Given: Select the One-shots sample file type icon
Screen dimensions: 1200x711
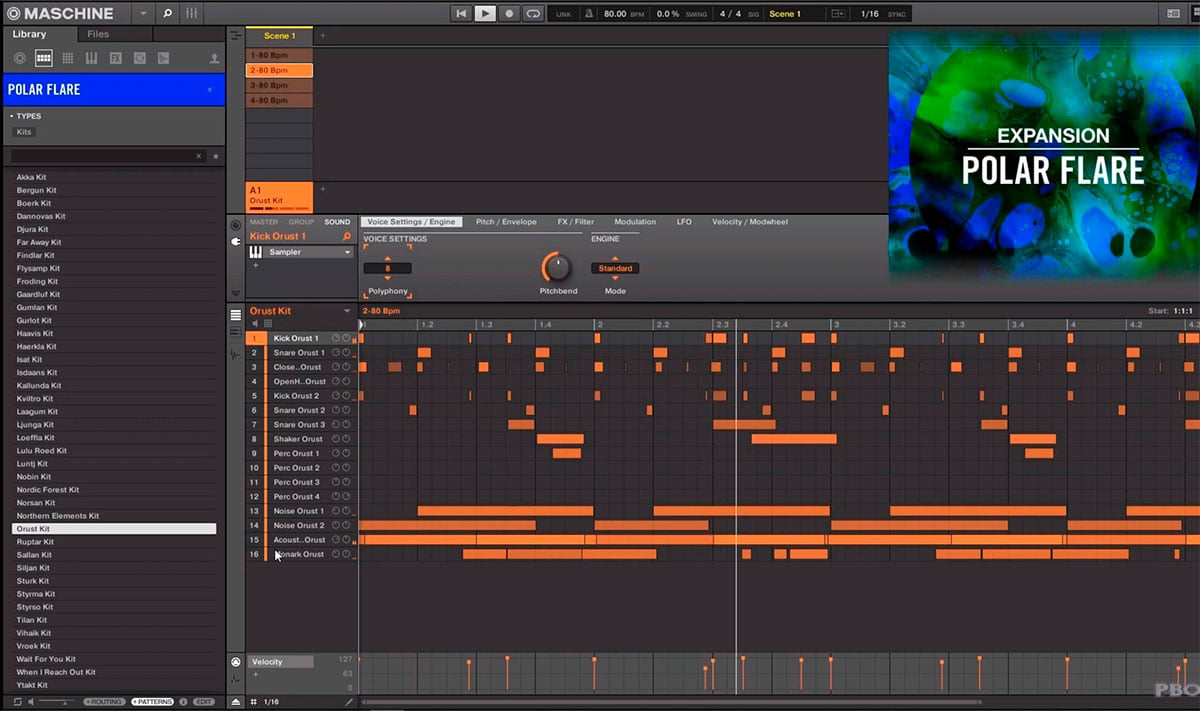Looking at the screenshot, I should (164, 58).
